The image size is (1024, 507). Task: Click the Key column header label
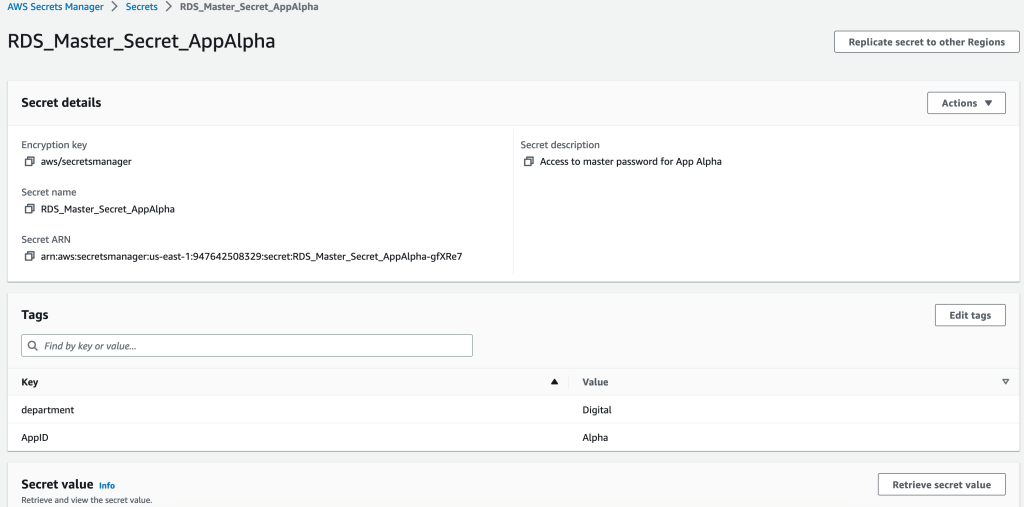click(30, 382)
